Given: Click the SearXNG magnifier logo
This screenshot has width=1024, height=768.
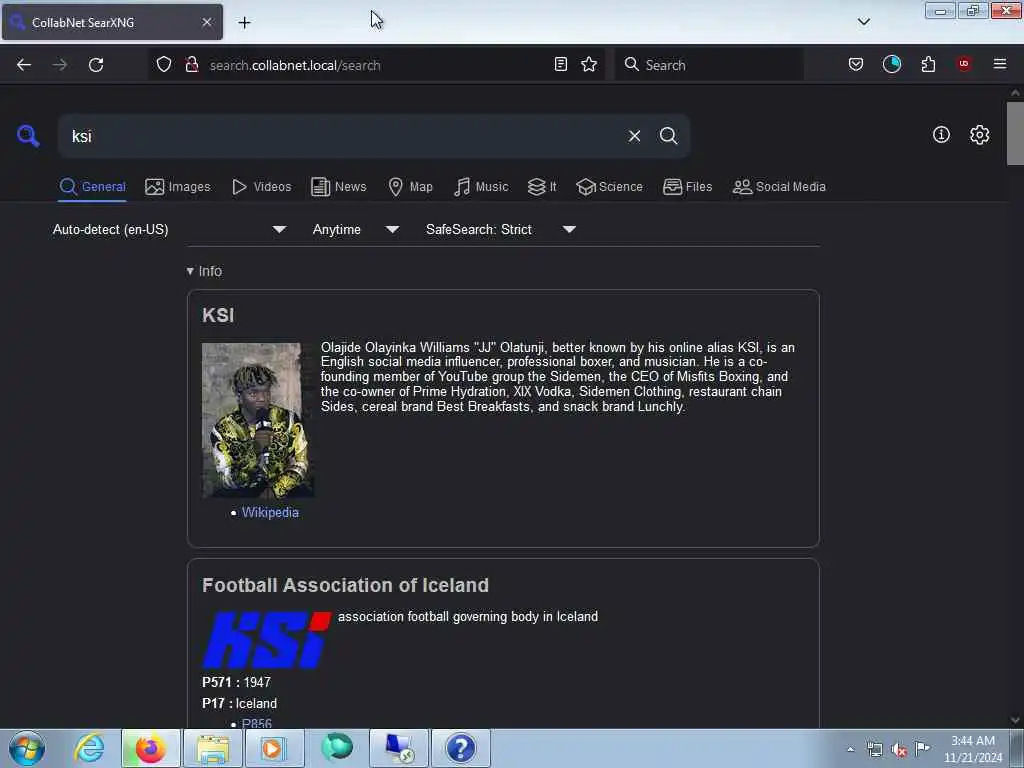Looking at the screenshot, I should click(28, 136).
